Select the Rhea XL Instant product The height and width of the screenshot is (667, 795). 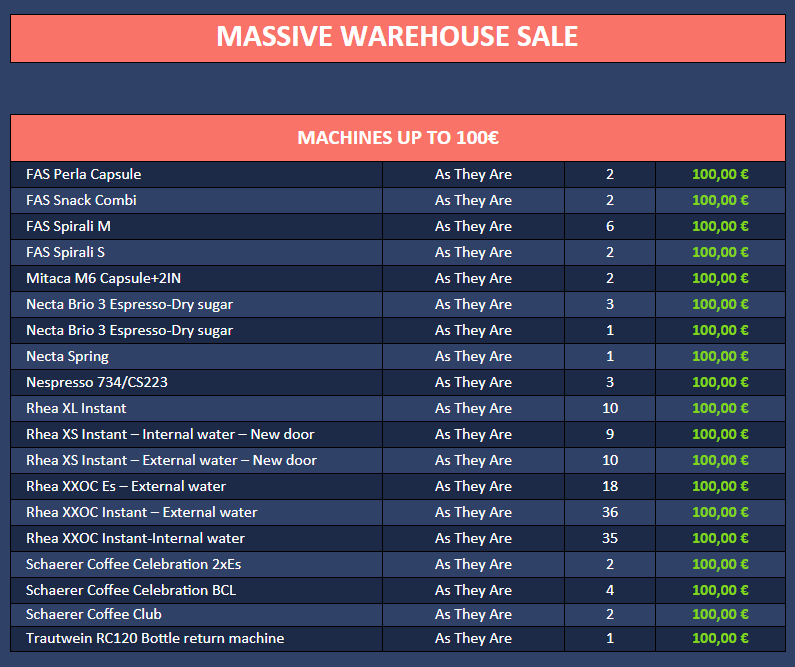76,408
